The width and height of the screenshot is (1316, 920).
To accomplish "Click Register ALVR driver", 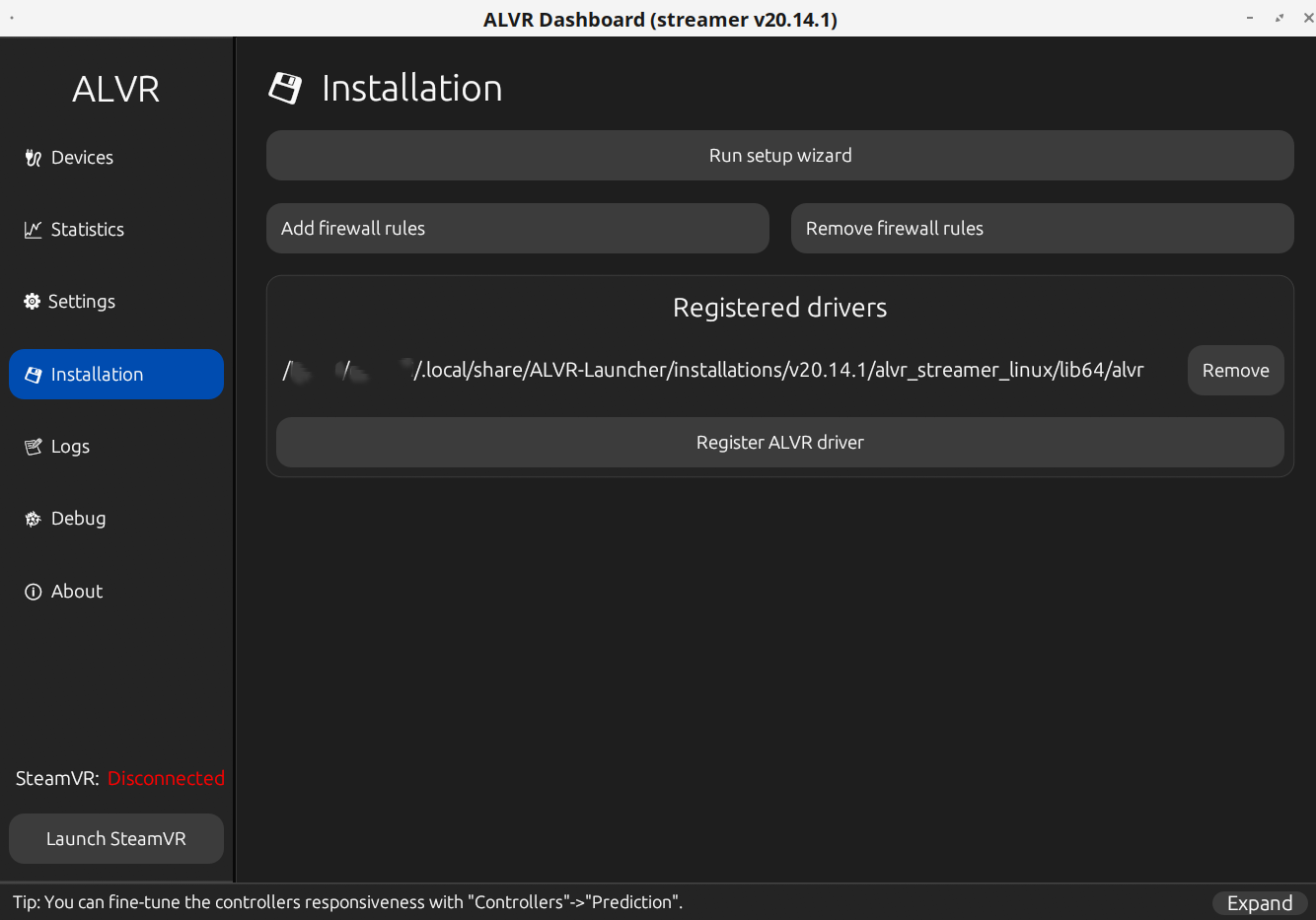I will (x=780, y=443).
